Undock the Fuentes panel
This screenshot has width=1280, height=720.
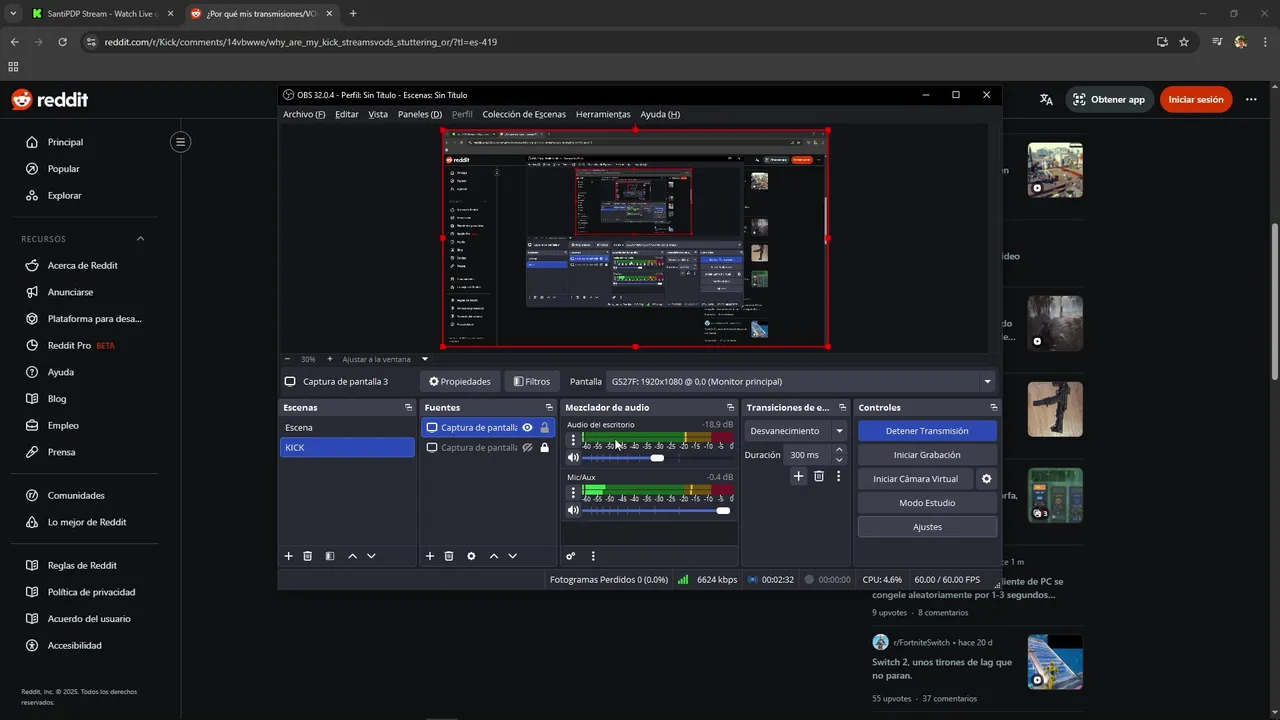click(x=549, y=407)
